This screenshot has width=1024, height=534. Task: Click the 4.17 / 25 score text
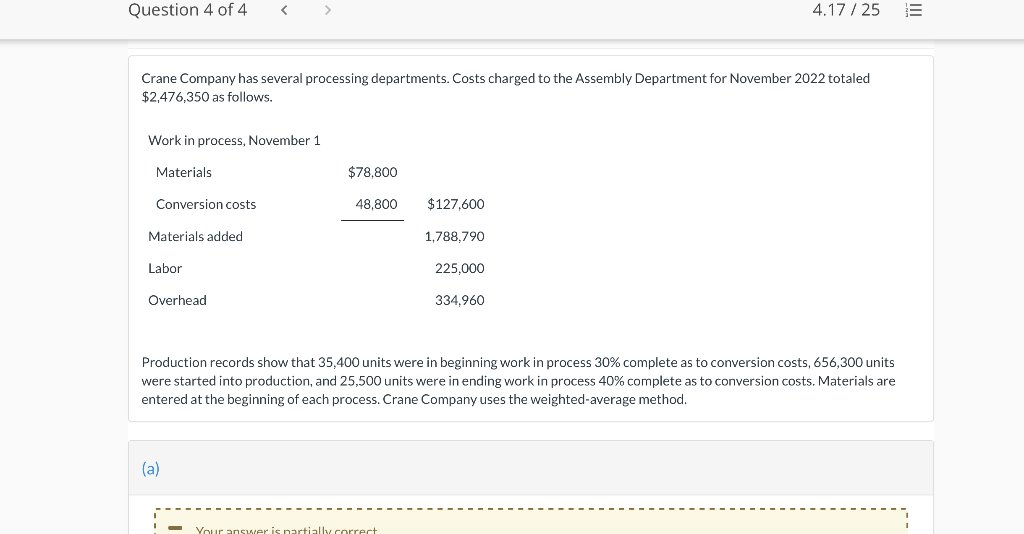pos(846,10)
